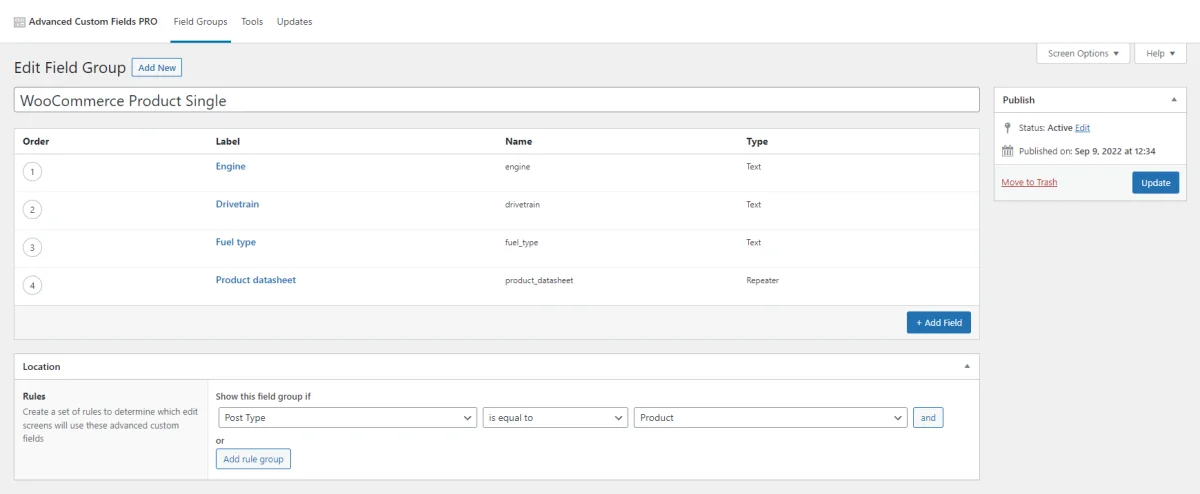
Task: Click the Advanced Custom Fields PRO title
Action: tap(93, 22)
